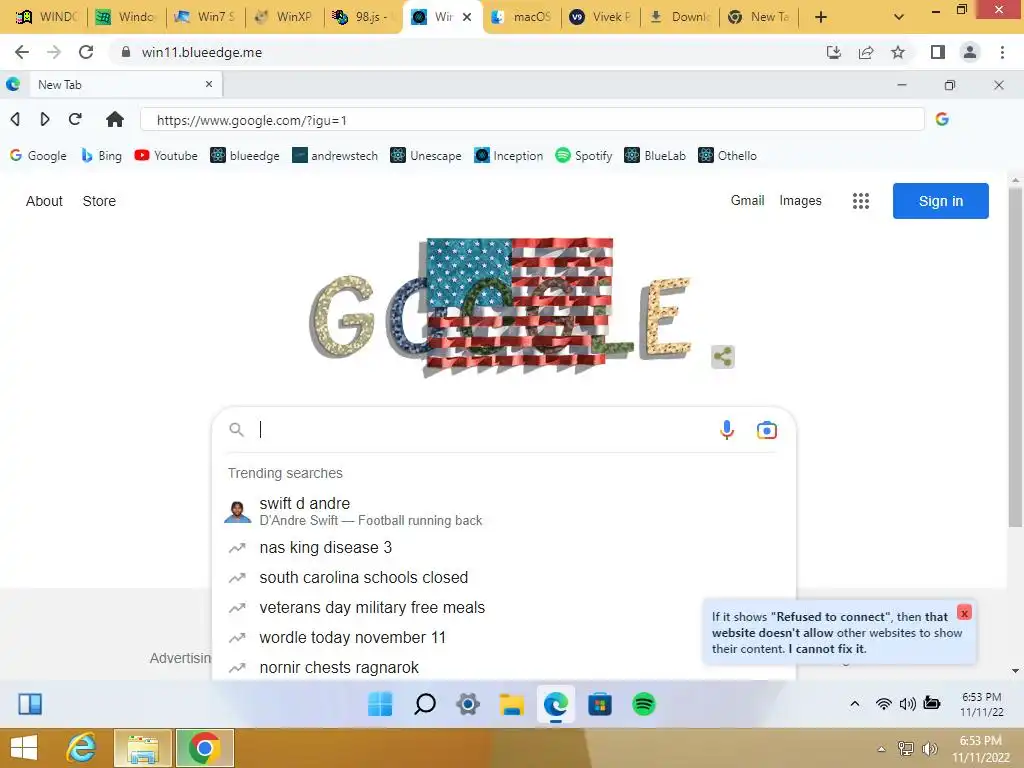Click the voice search microphone icon
This screenshot has height=768, width=1024.
point(727,430)
